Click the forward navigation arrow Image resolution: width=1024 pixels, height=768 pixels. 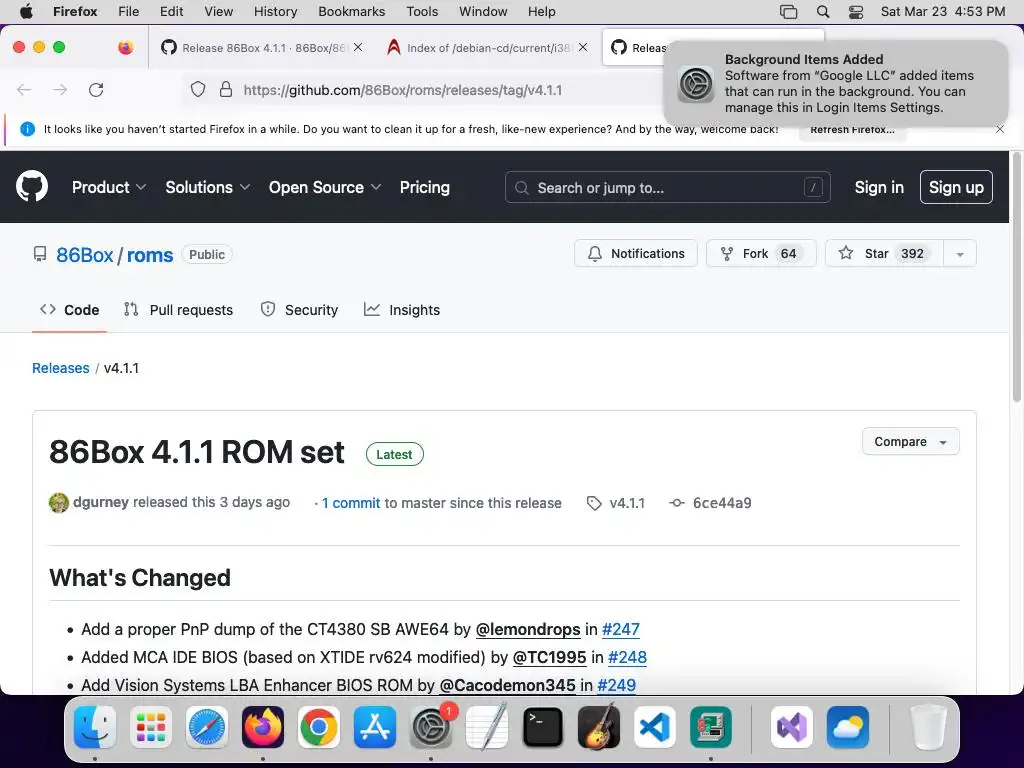tap(60, 90)
